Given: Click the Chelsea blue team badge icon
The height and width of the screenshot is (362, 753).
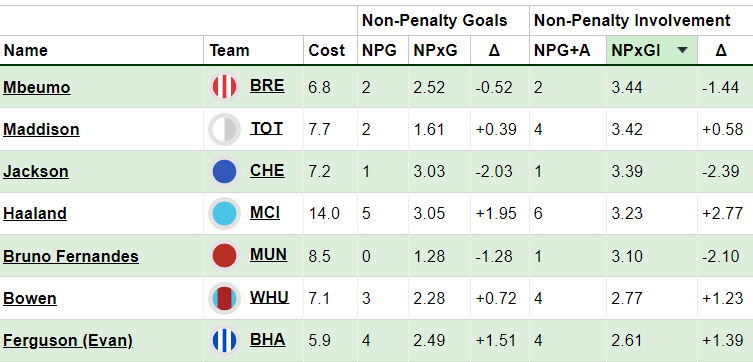Looking at the screenshot, I should click(x=224, y=171).
